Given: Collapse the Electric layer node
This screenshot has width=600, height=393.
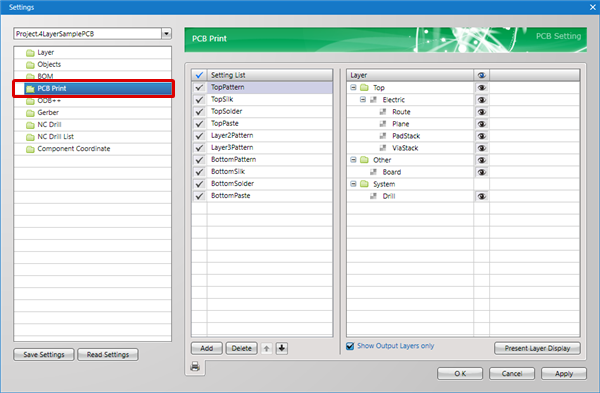Looking at the screenshot, I should (363, 99).
